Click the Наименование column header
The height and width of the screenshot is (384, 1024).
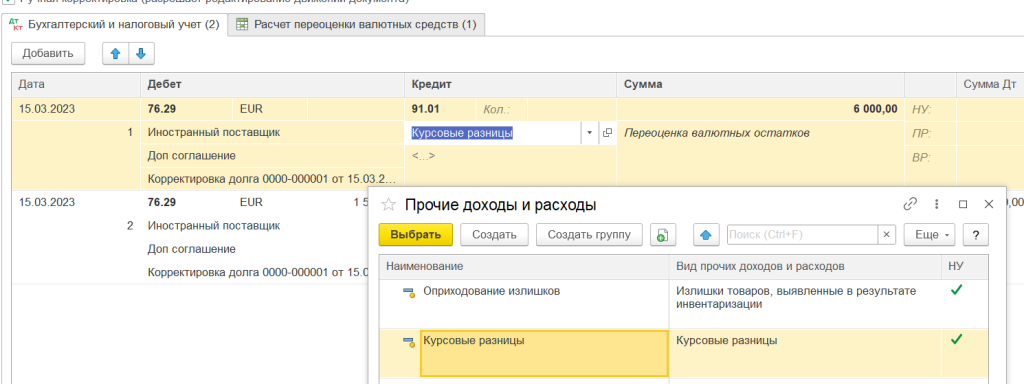[x=524, y=266]
